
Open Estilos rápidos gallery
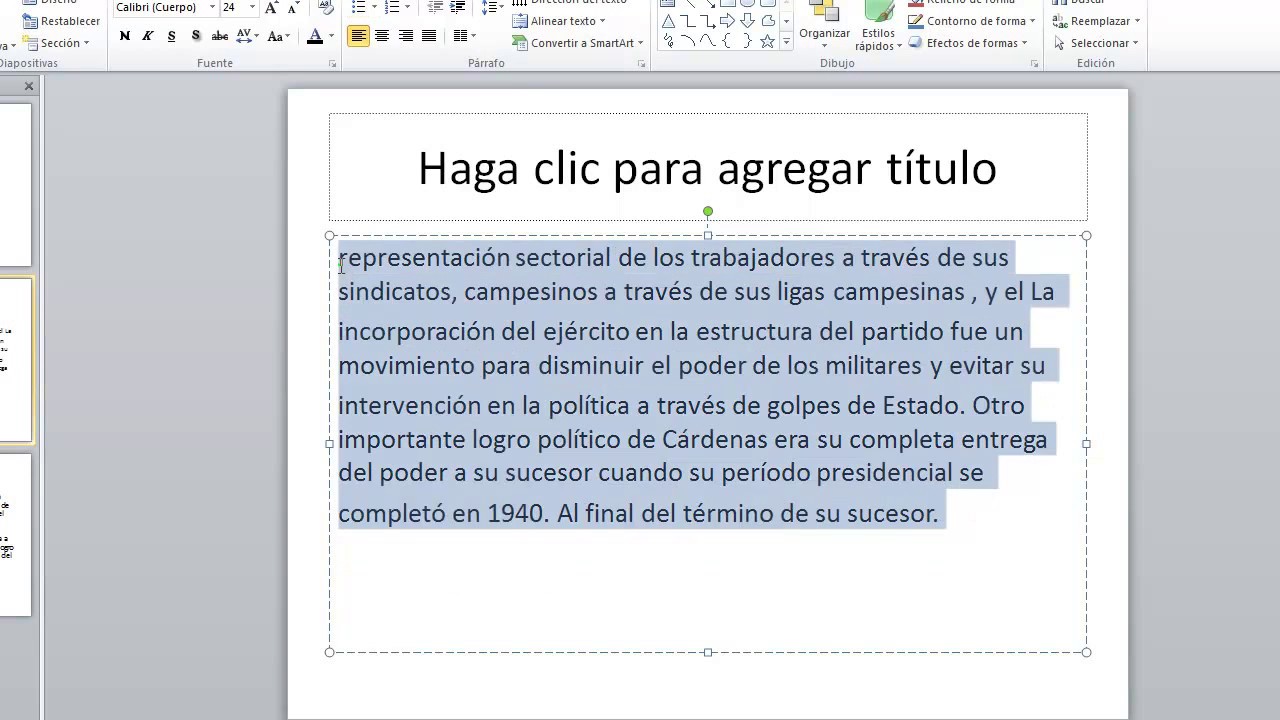click(x=878, y=26)
